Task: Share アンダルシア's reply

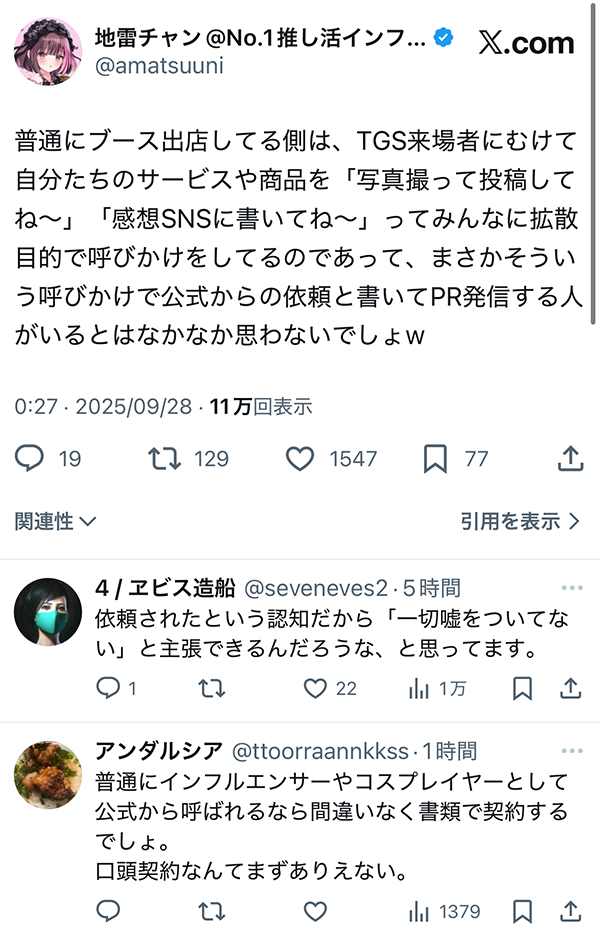Action: (571, 911)
